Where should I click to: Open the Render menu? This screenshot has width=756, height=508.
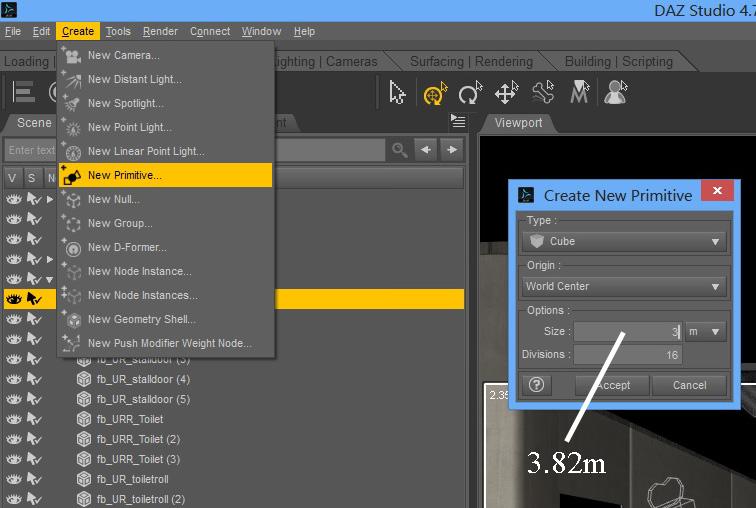pos(161,31)
